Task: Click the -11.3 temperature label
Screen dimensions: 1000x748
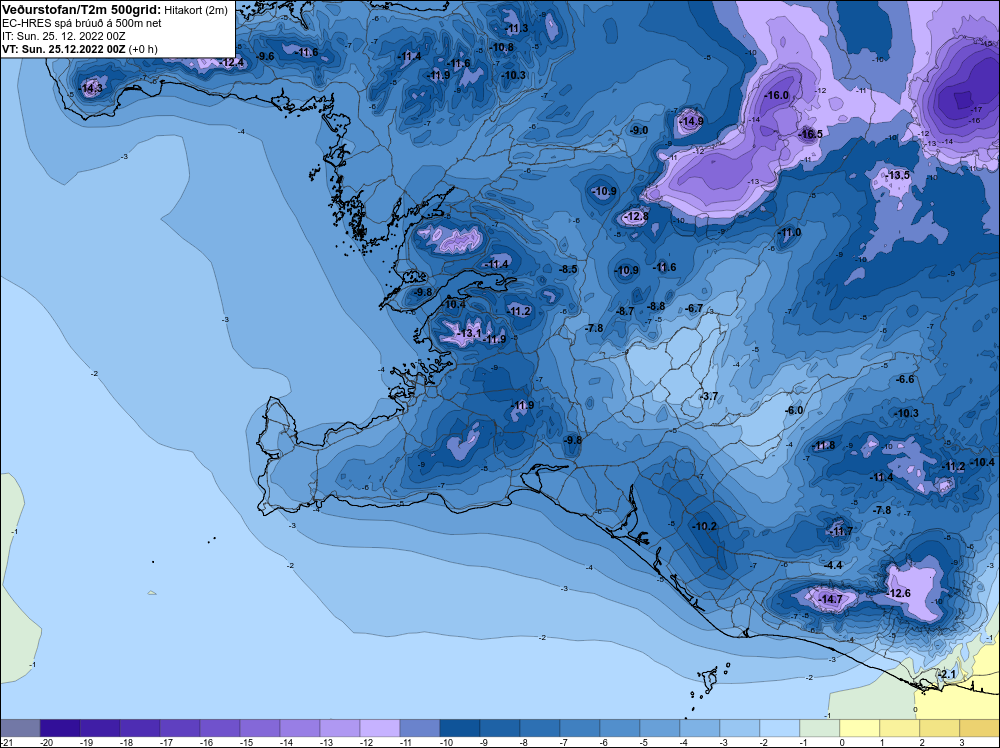Action: click(x=517, y=29)
